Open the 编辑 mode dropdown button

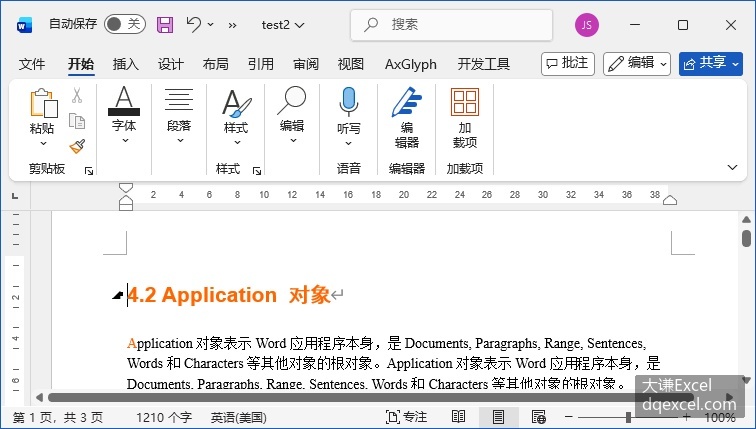(636, 64)
